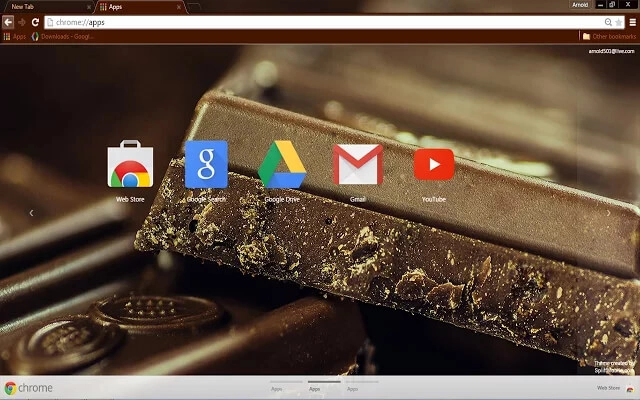This screenshot has width=640, height=400.
Task: Select the last Apps page indicator
Action: pyautogui.click(x=362, y=386)
